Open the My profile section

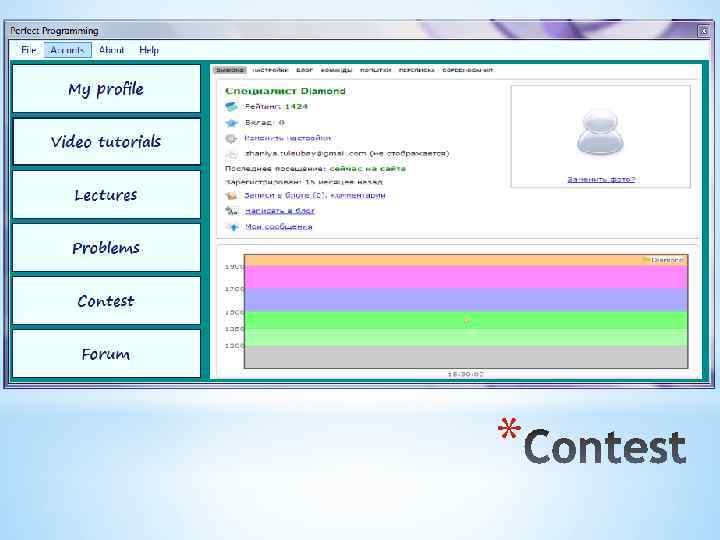(x=106, y=89)
